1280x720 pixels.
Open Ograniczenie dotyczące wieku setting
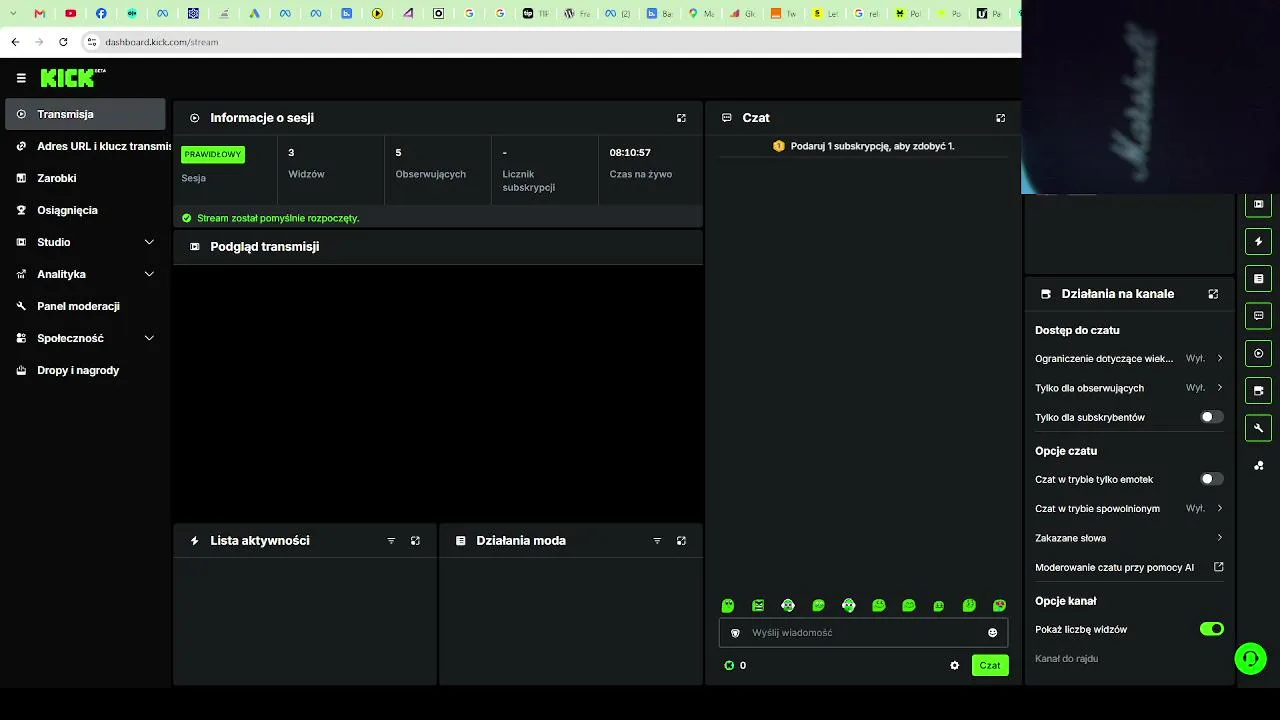1129,358
